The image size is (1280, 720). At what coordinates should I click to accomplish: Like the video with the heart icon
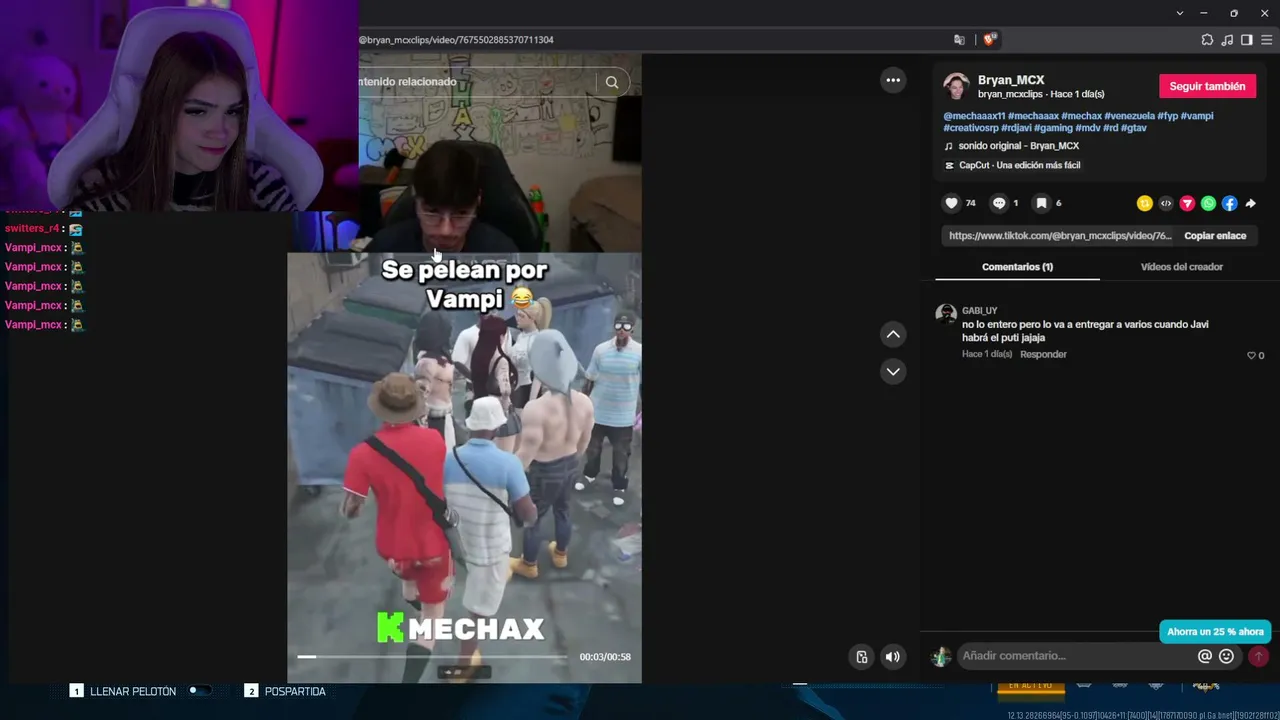click(951, 203)
